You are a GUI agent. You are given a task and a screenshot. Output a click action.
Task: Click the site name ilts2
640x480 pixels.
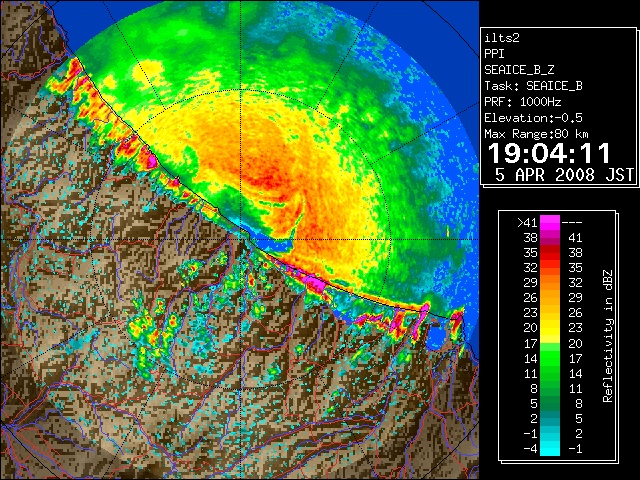502,38
